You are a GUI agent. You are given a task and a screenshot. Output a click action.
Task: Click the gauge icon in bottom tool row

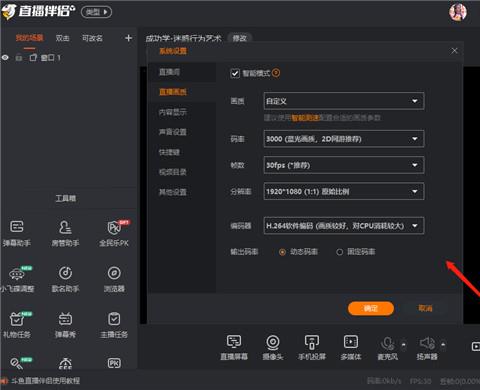coord(65,363)
